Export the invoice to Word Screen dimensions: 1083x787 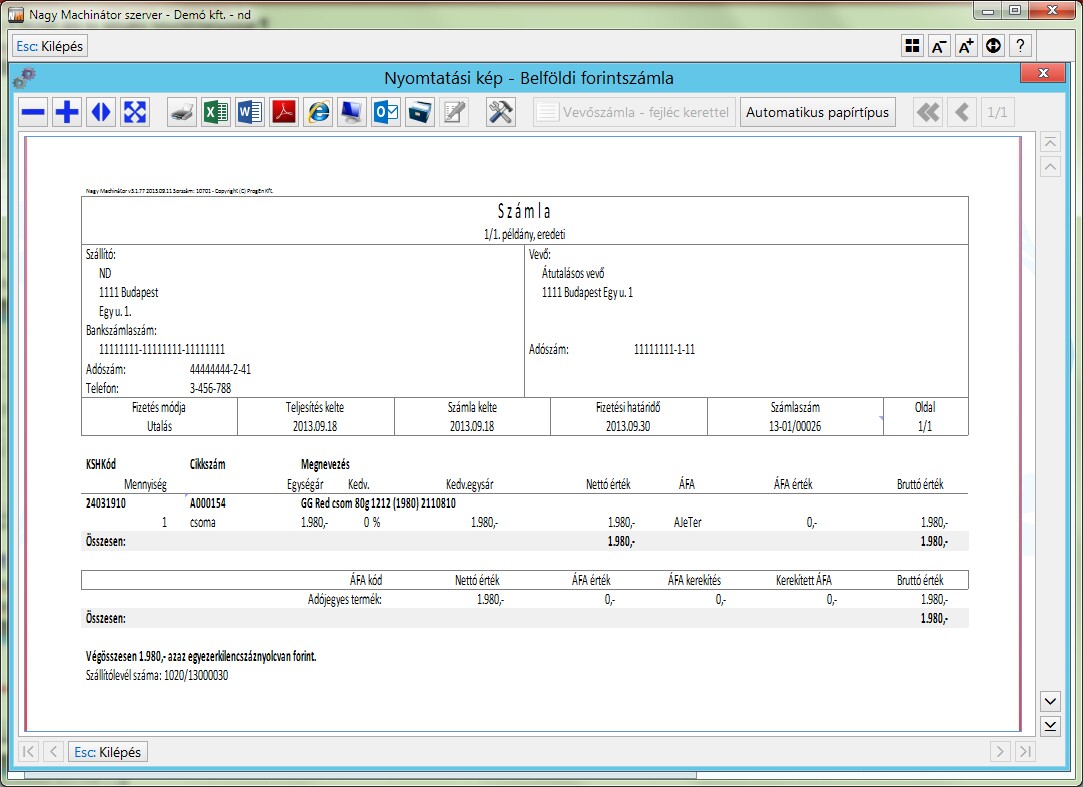click(x=250, y=113)
